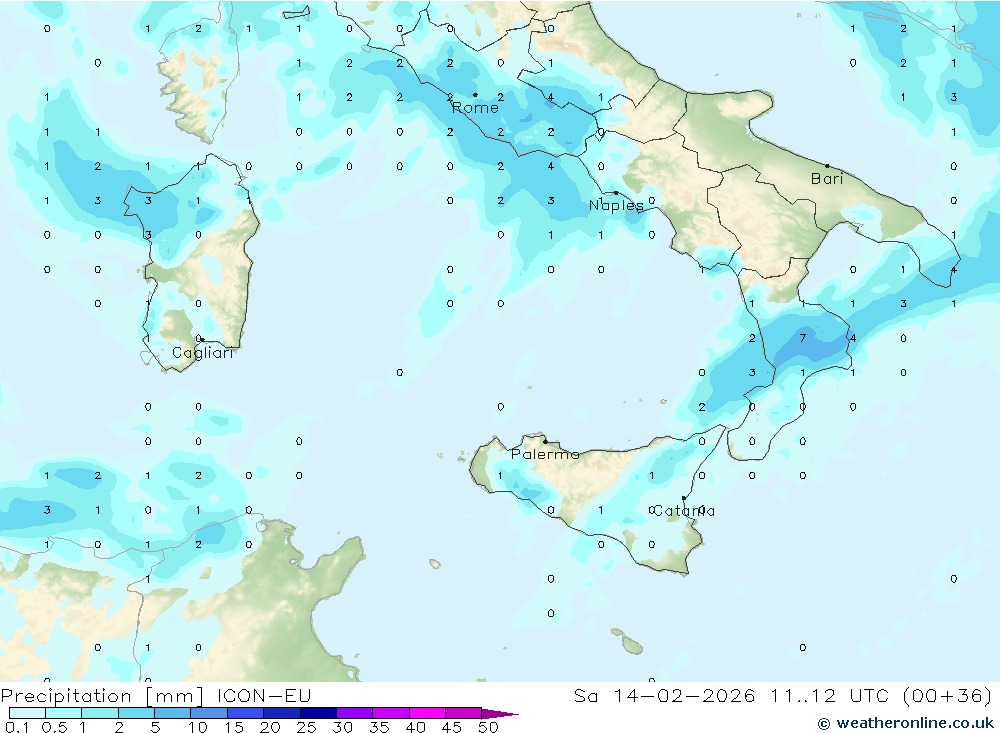Select the 0.1–0.5 mm legend color swatch
The height and width of the screenshot is (733, 1000).
click(27, 713)
